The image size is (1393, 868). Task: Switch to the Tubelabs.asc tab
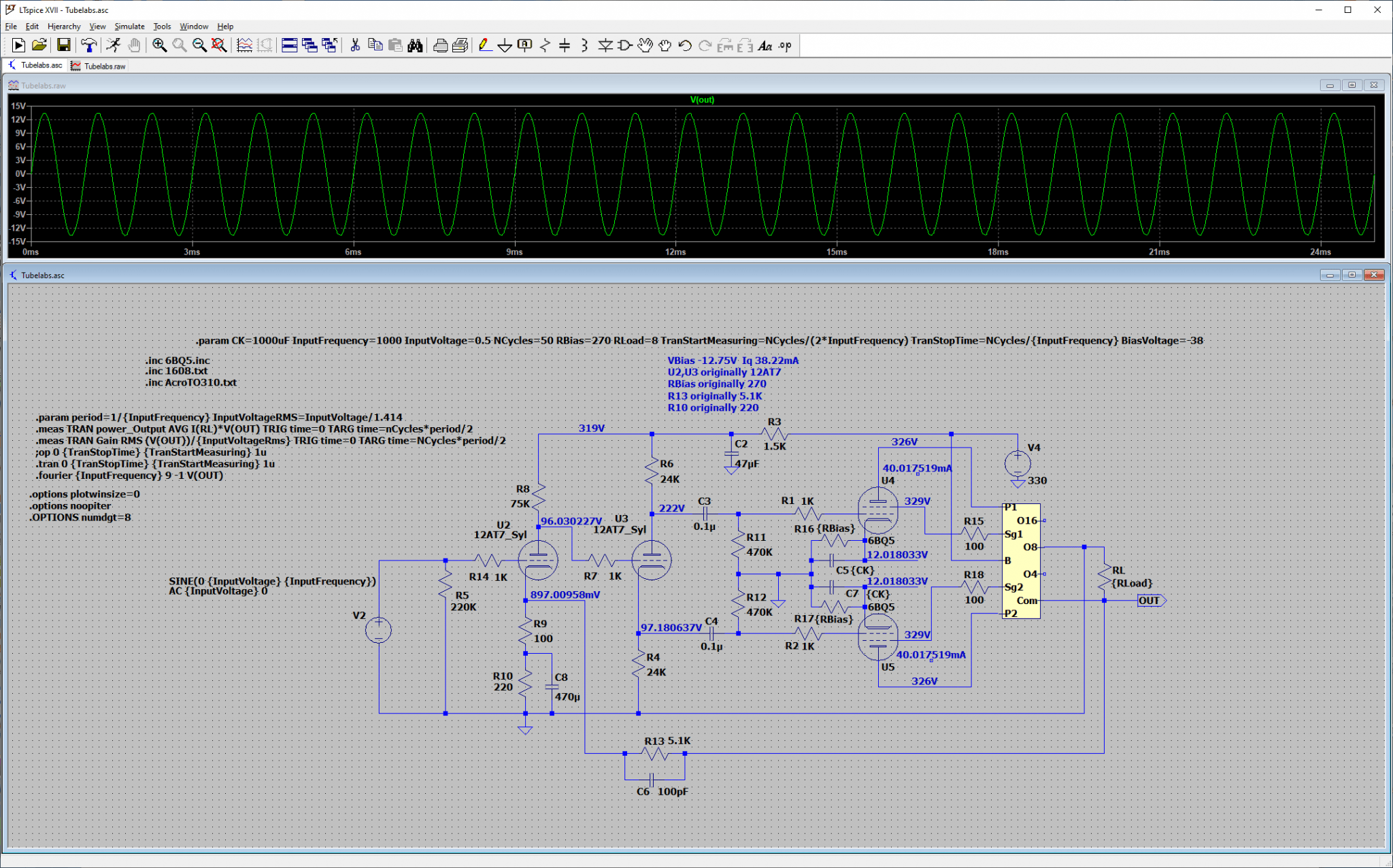pyautogui.click(x=35, y=65)
